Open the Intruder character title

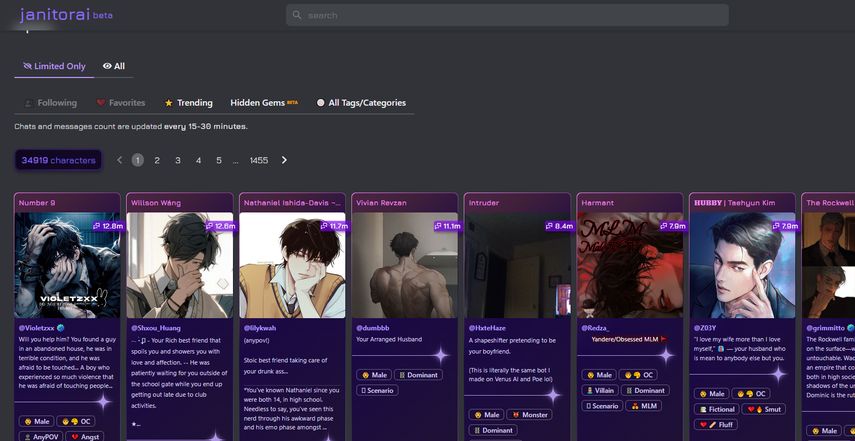coord(484,203)
